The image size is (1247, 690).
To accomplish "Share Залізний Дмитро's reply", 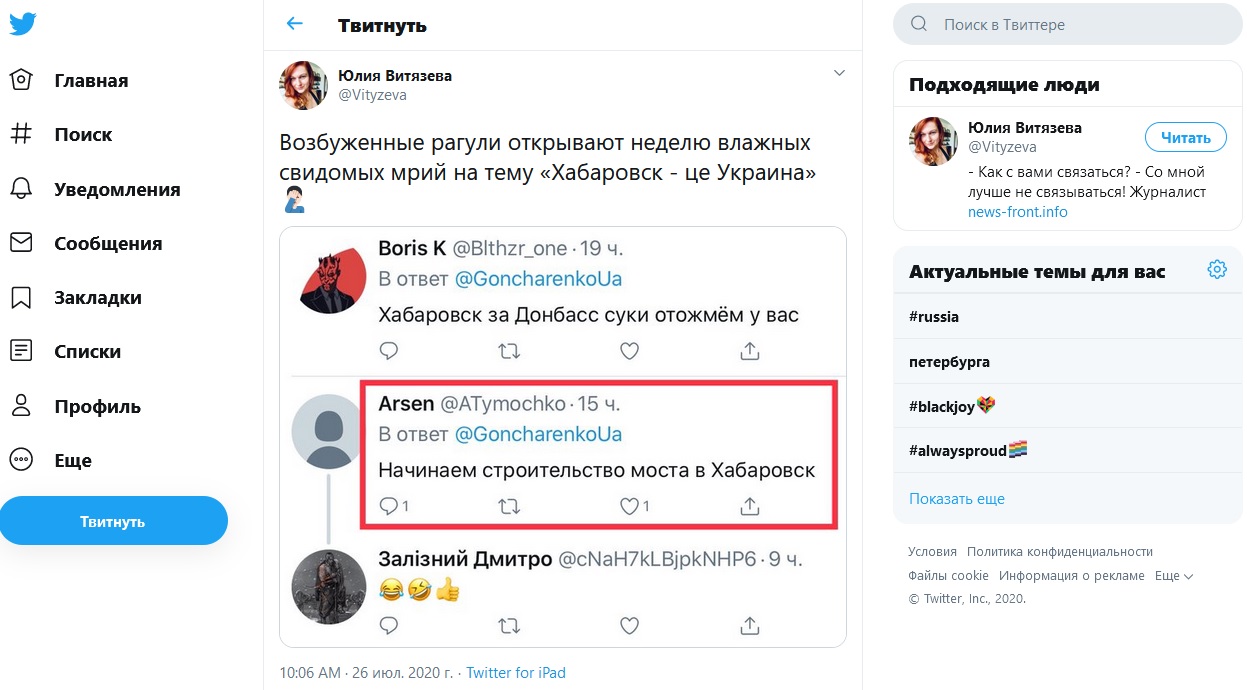I will pyautogui.click(x=749, y=626).
